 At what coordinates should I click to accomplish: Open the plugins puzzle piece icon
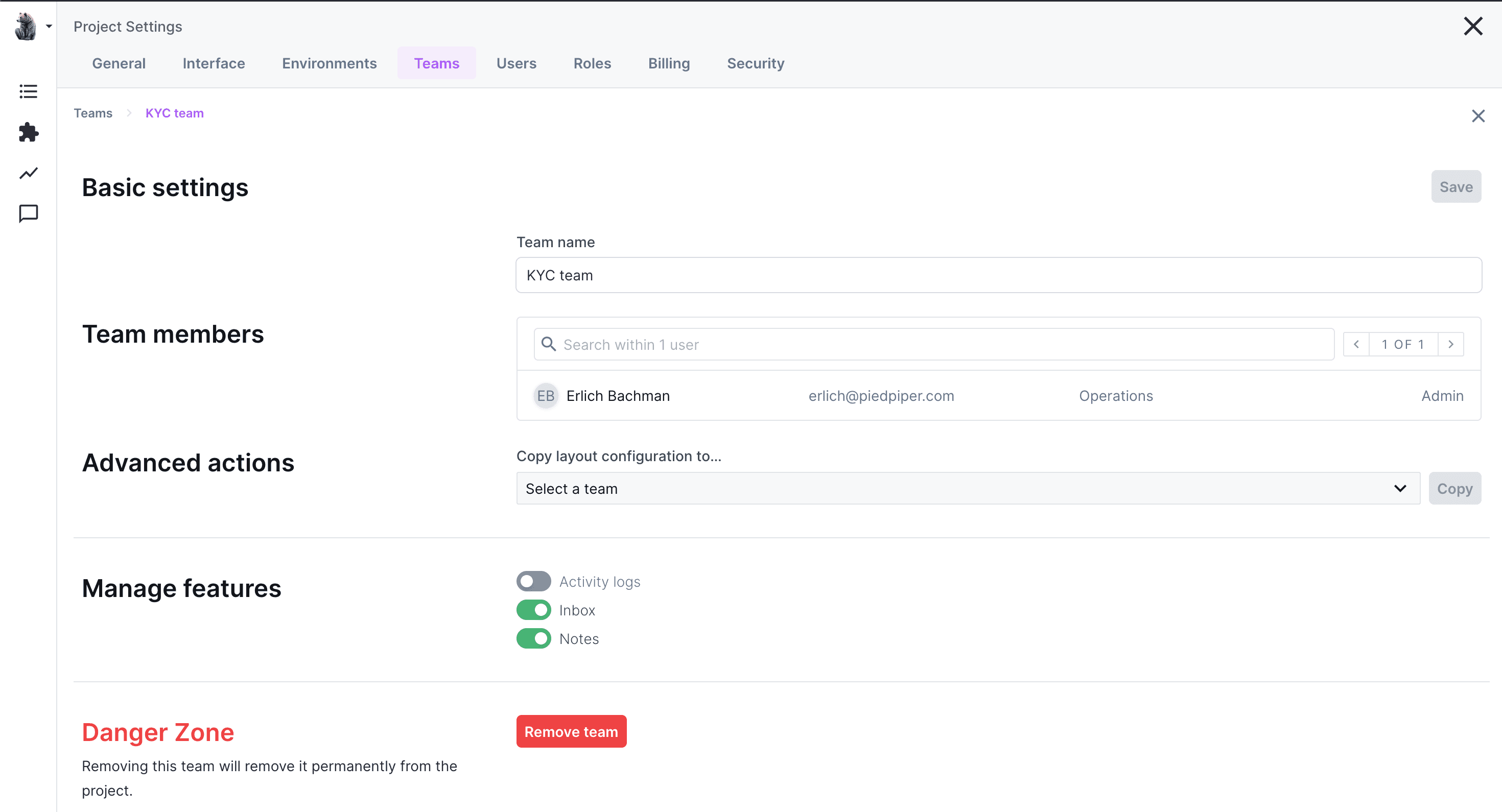tap(28, 132)
